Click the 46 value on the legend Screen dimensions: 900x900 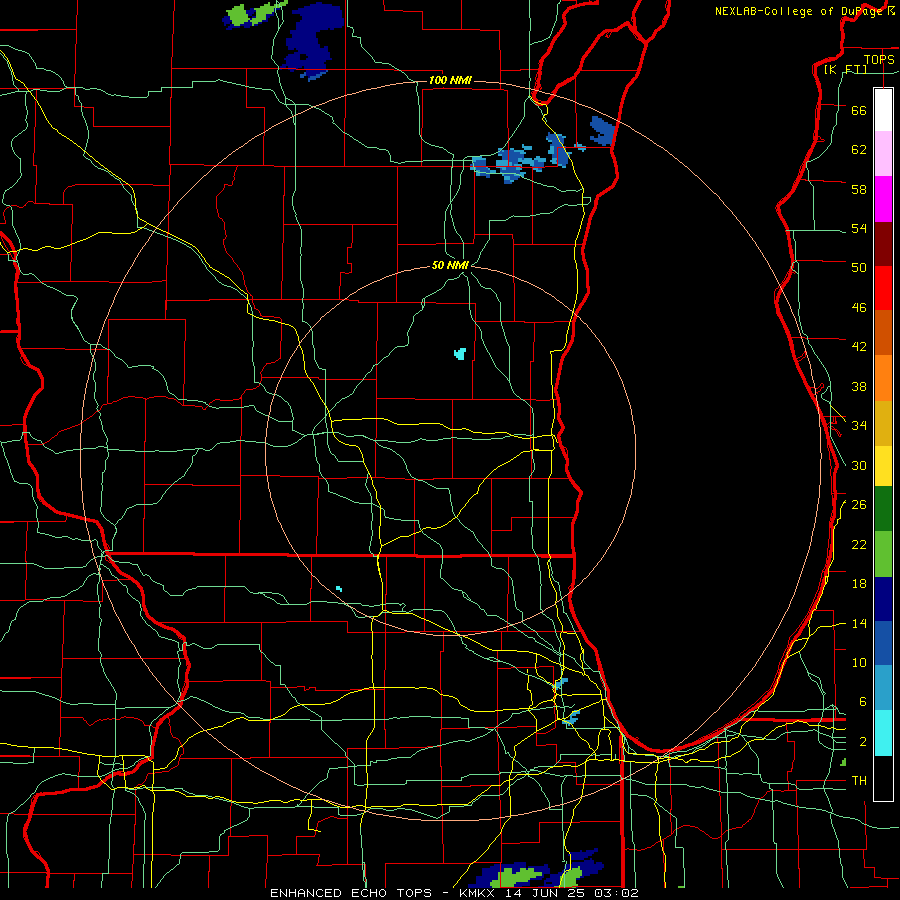859,308
